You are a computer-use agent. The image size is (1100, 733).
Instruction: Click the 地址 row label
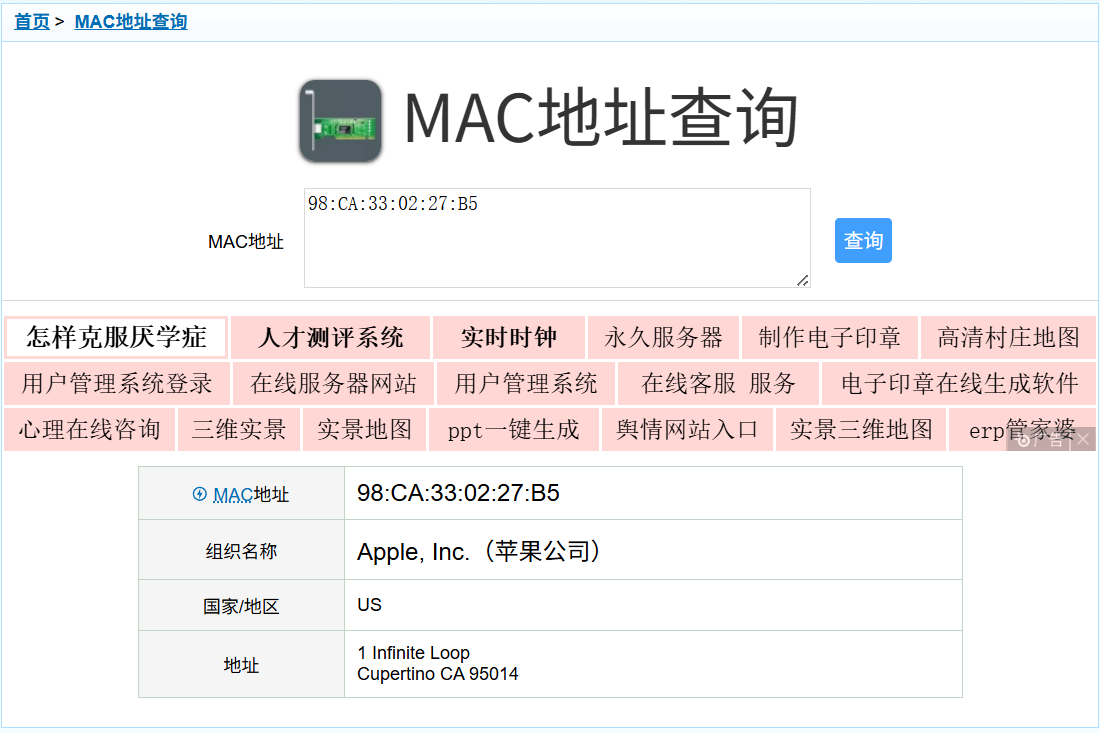[x=241, y=665]
